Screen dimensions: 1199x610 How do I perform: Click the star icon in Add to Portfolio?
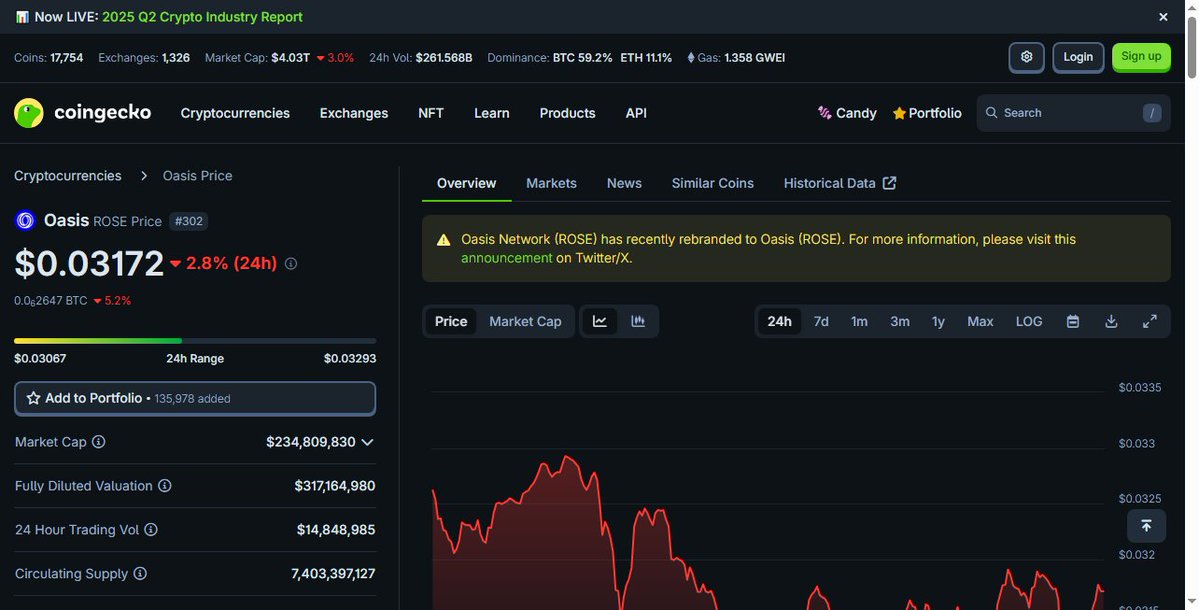[34, 398]
